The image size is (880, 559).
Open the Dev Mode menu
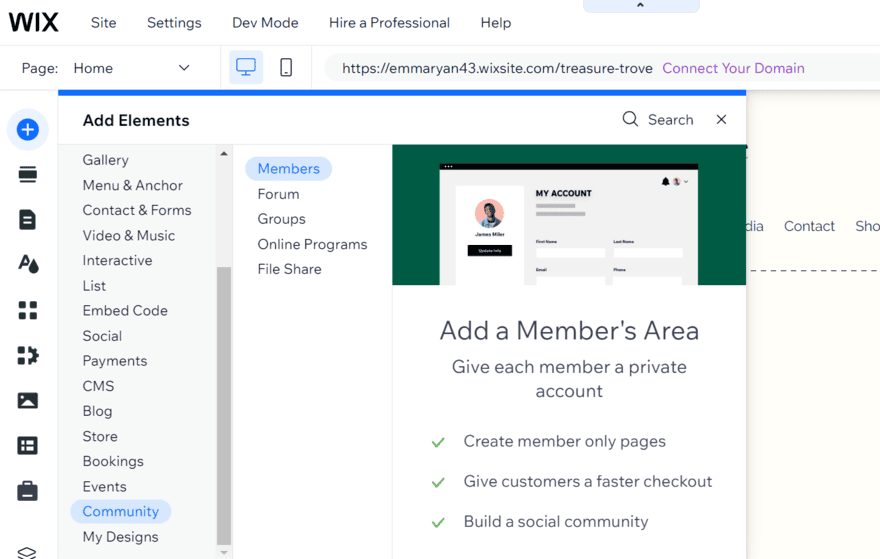[x=265, y=22]
